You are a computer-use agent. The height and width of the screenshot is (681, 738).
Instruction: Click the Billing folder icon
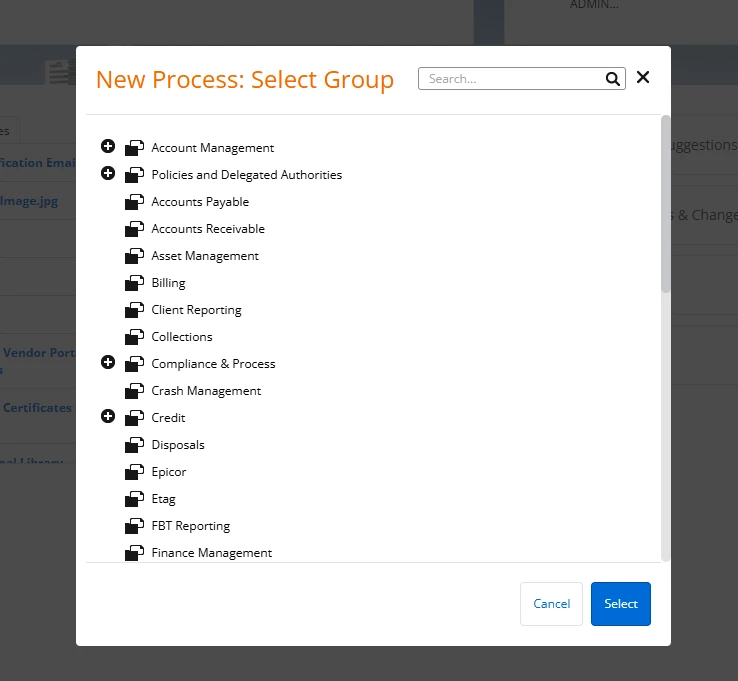click(x=135, y=283)
